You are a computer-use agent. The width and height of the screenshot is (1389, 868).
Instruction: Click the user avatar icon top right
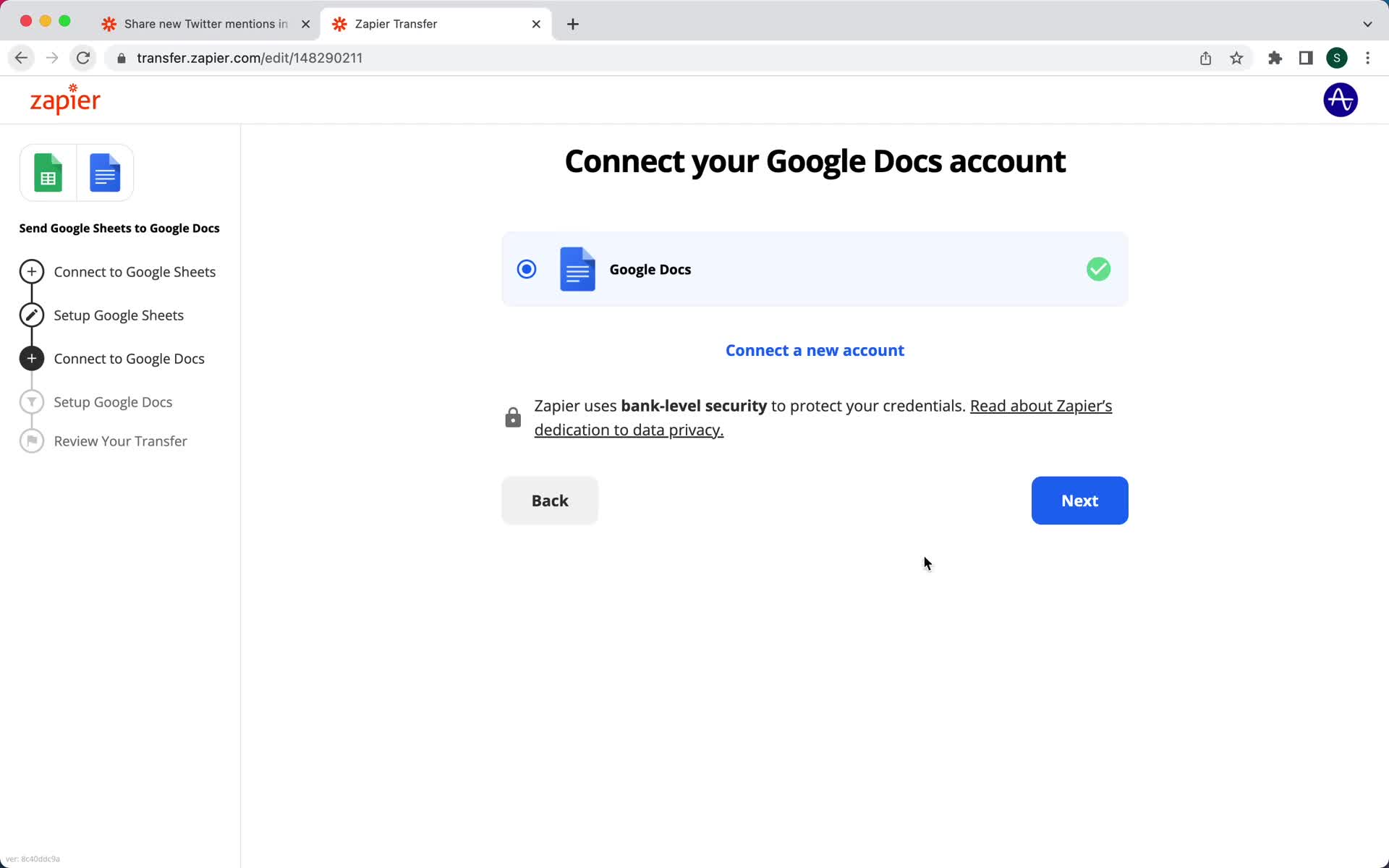point(1341,99)
